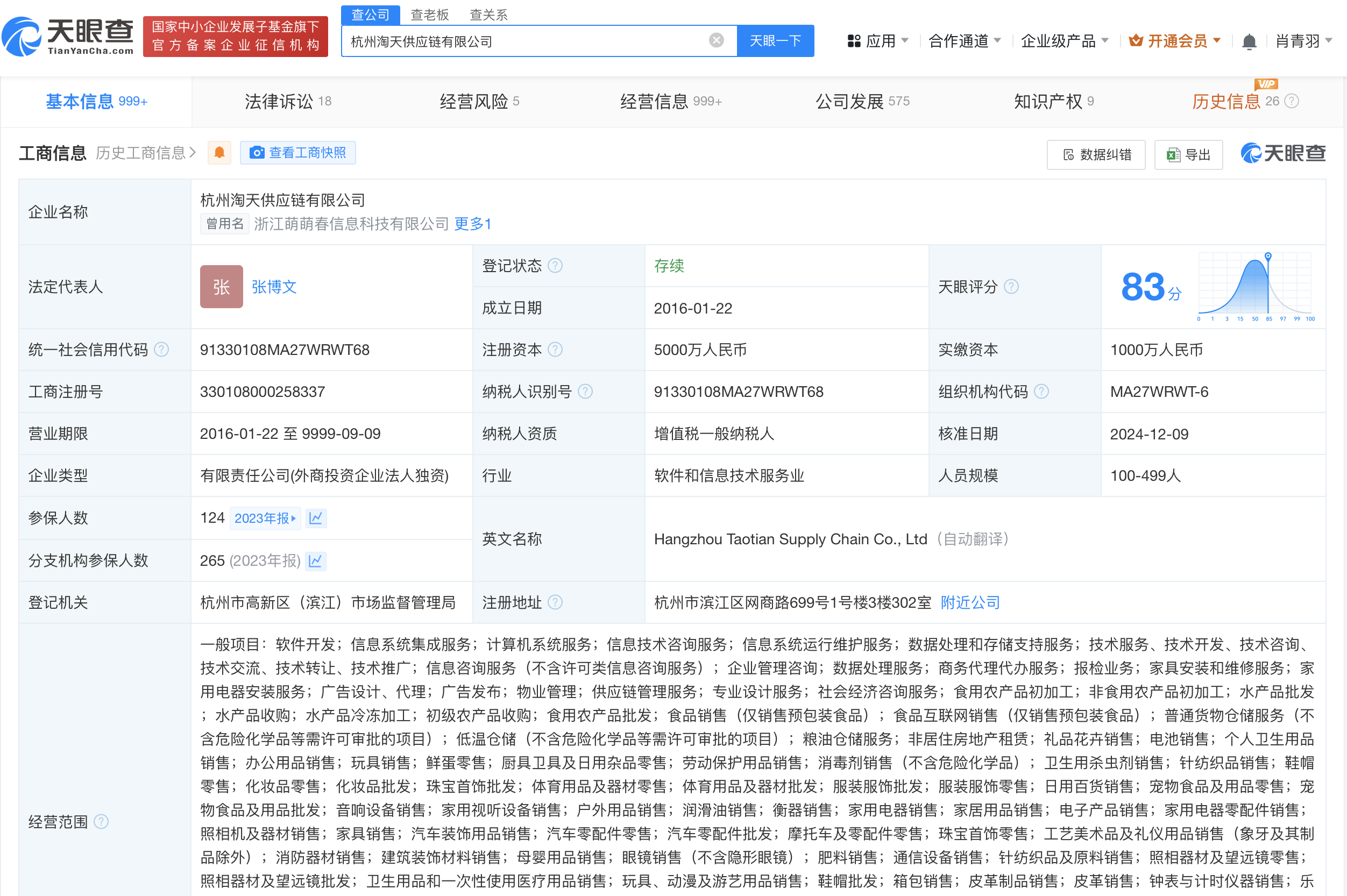The image size is (1347, 896).
Task: Click organization code MA27WRWT-6
Action: tap(1159, 392)
